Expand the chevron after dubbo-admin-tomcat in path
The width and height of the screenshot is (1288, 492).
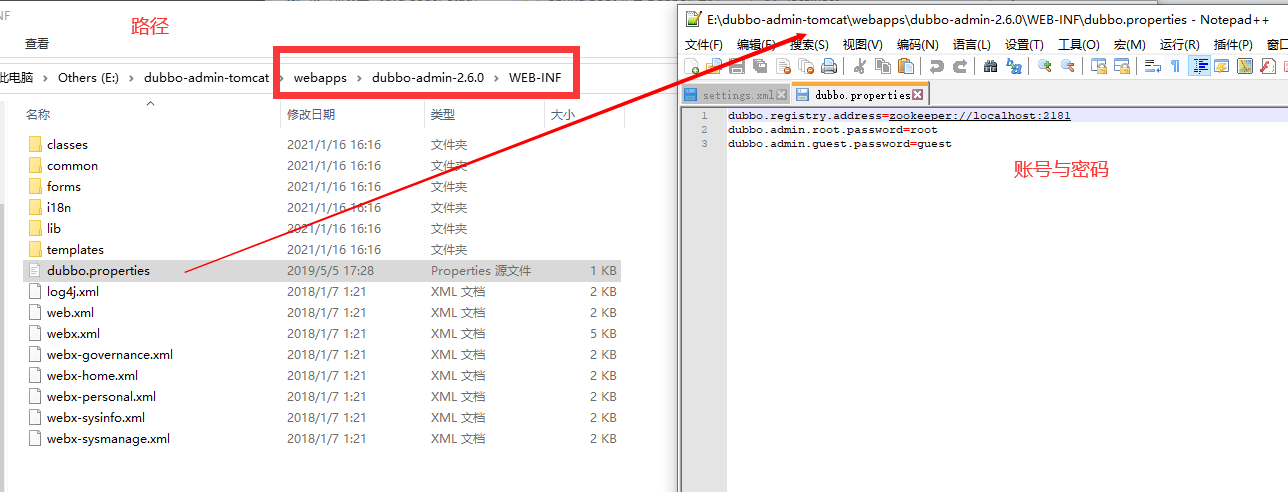click(281, 77)
